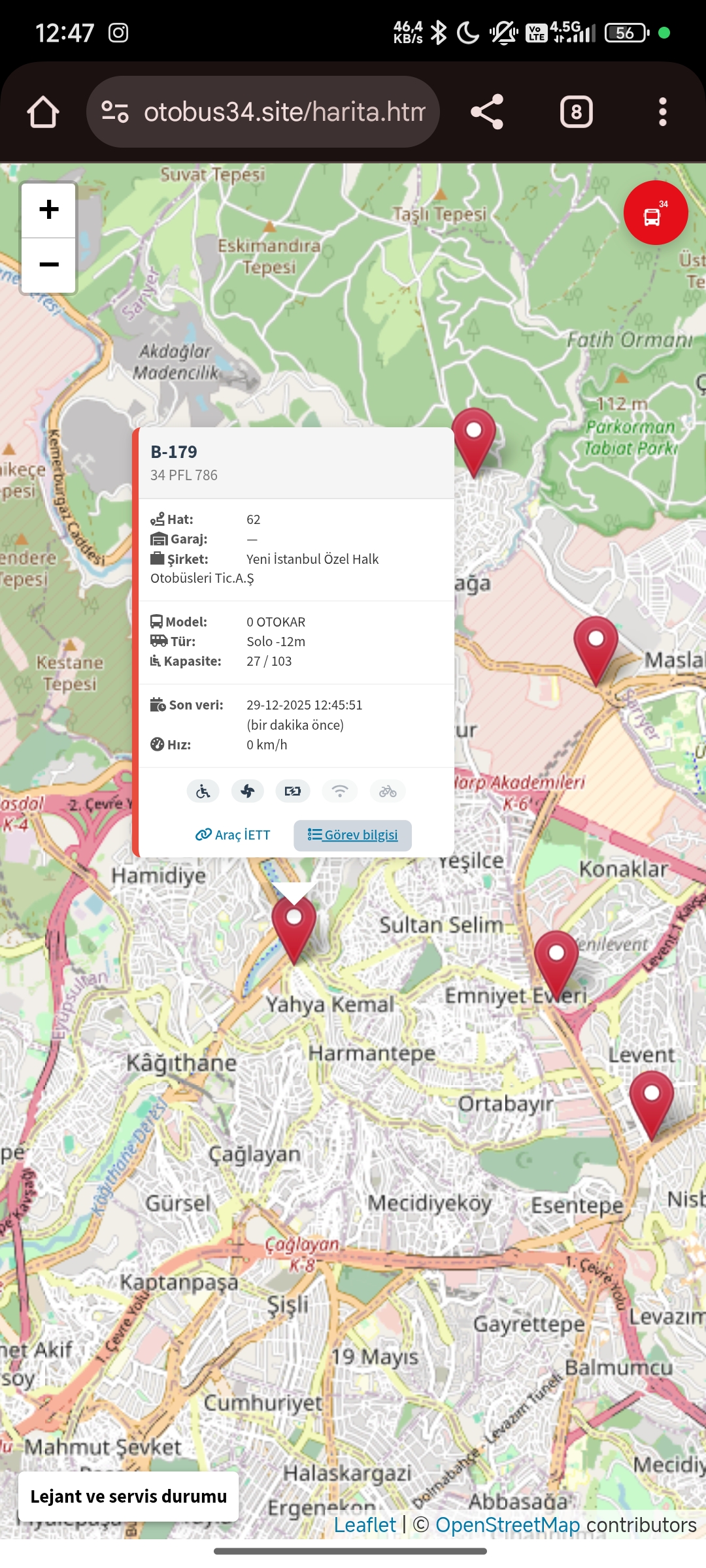Image resolution: width=706 pixels, height=1568 pixels.
Task: Tap the red bus floating button
Action: click(x=655, y=213)
